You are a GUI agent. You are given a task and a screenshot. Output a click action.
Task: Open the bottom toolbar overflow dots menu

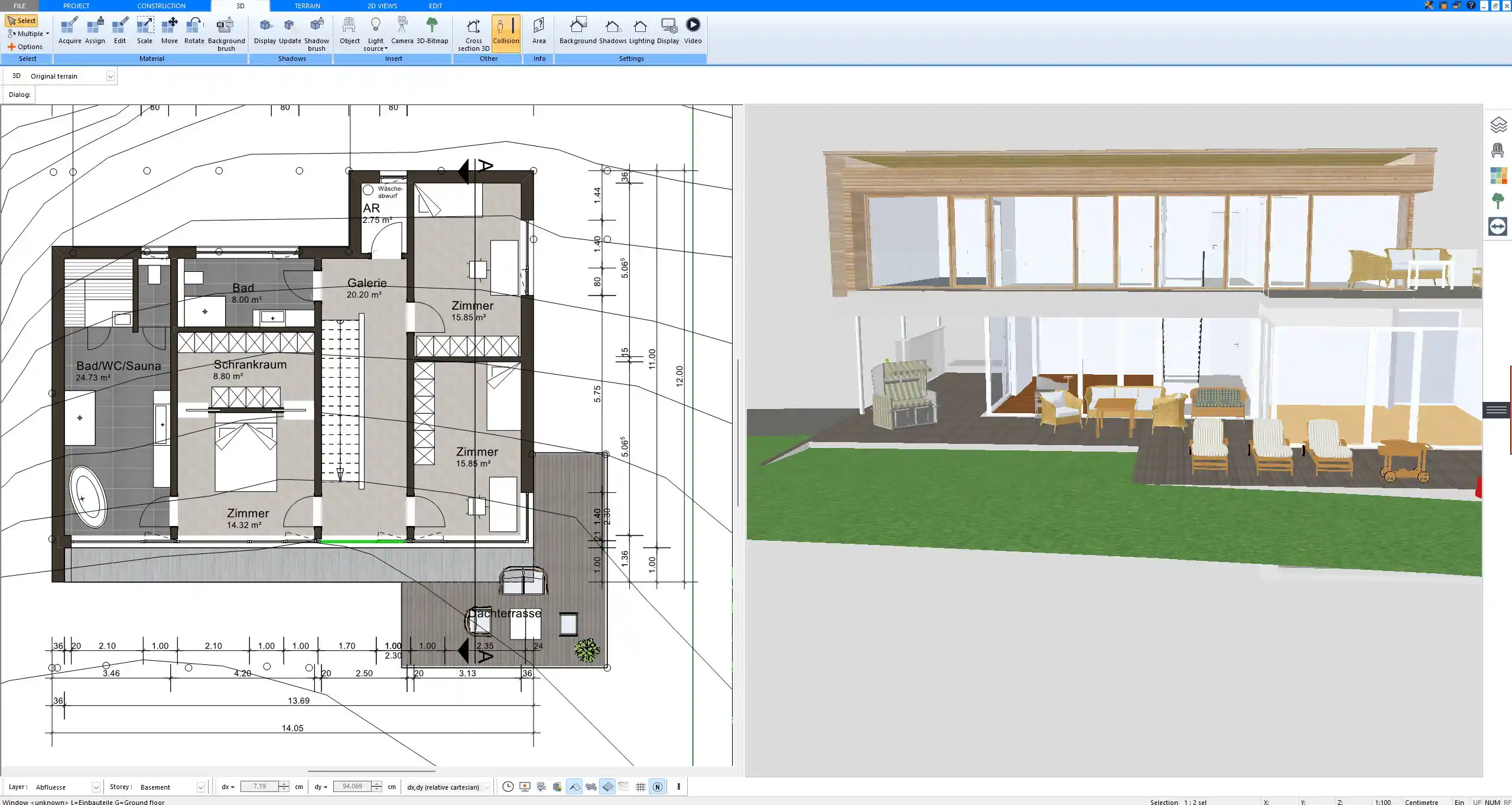coord(678,787)
